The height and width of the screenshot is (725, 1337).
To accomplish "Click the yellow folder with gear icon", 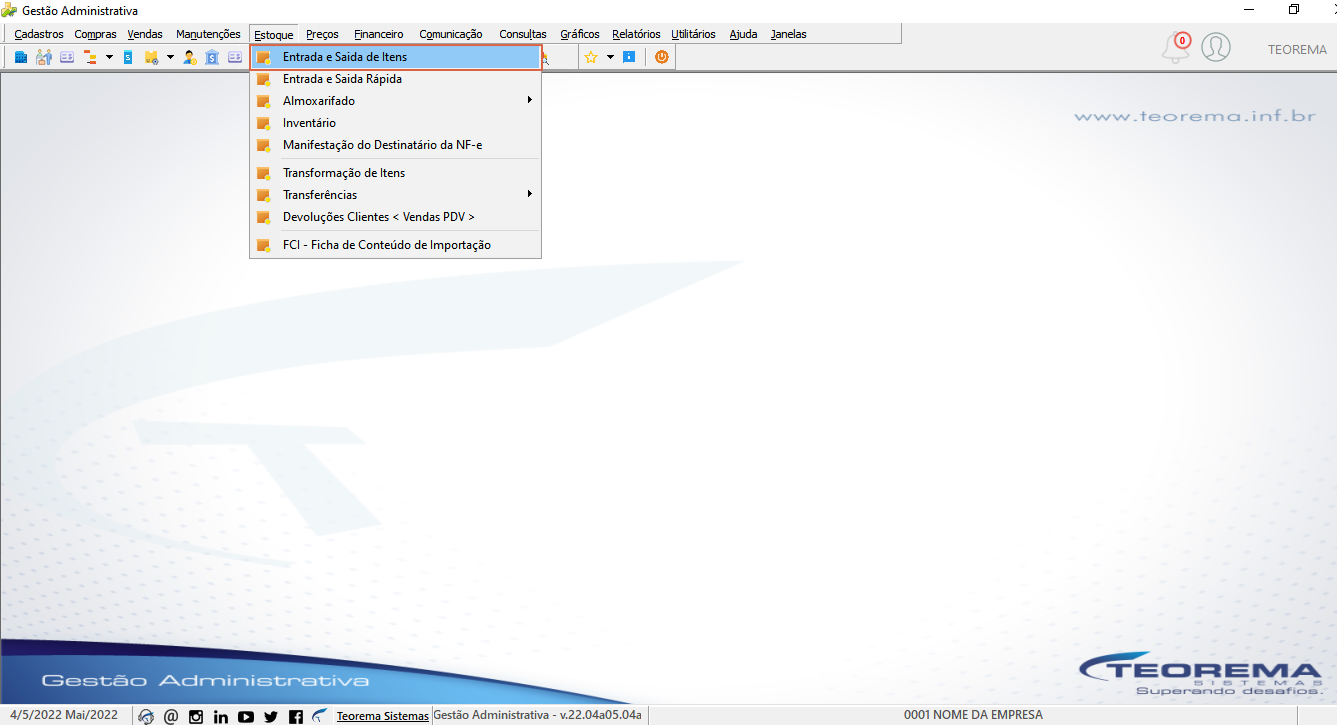I will tap(152, 57).
